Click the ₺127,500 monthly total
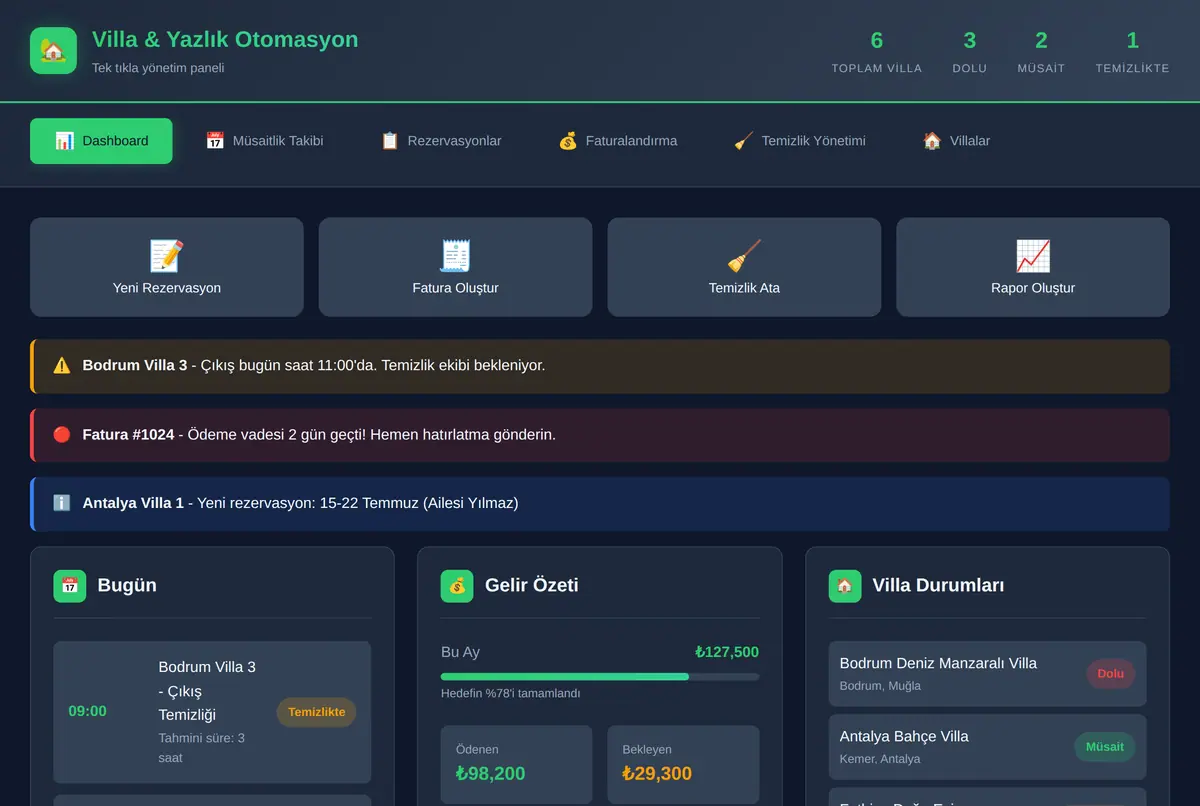 [727, 652]
